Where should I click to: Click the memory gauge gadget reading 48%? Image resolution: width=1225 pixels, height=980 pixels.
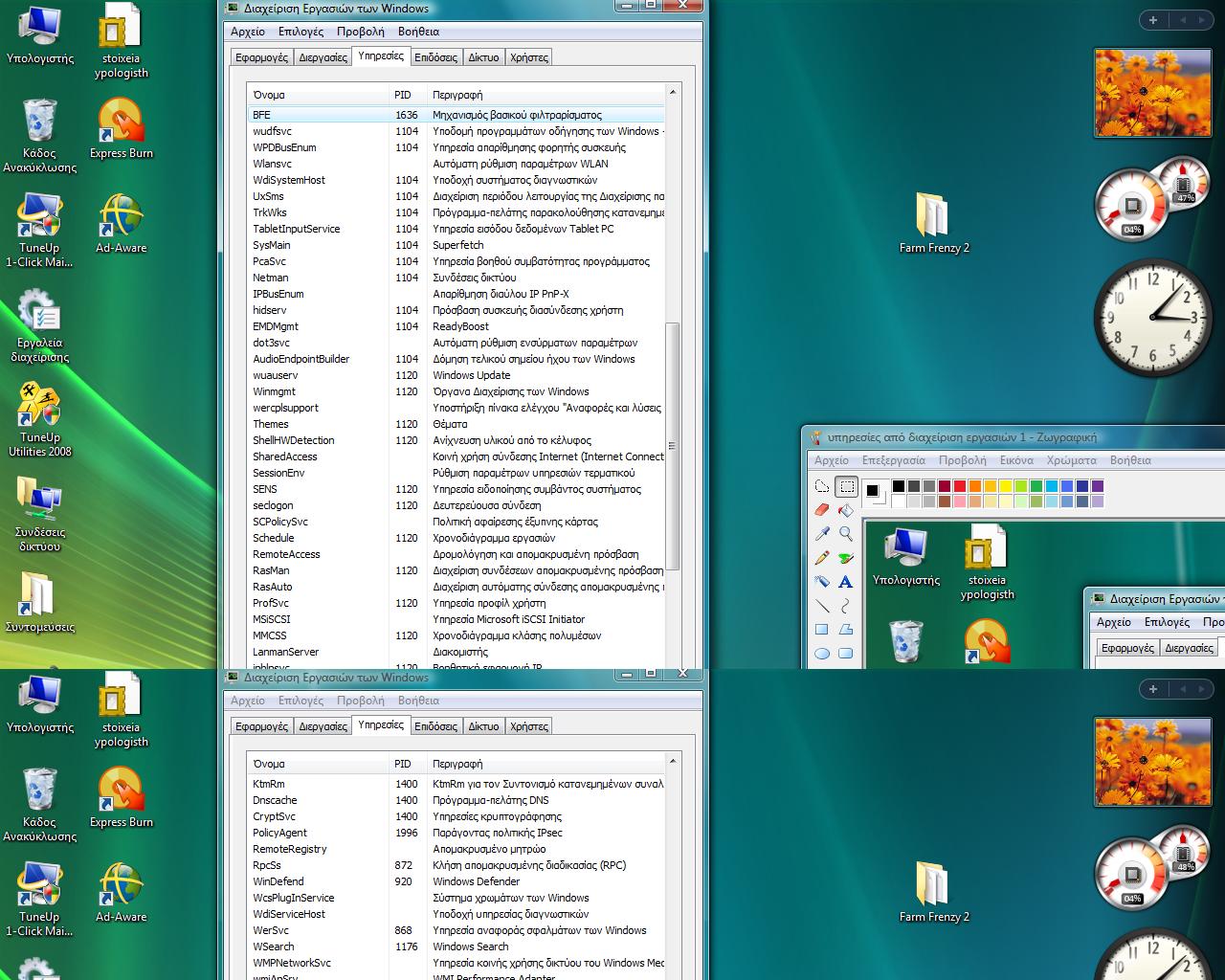[1185, 851]
